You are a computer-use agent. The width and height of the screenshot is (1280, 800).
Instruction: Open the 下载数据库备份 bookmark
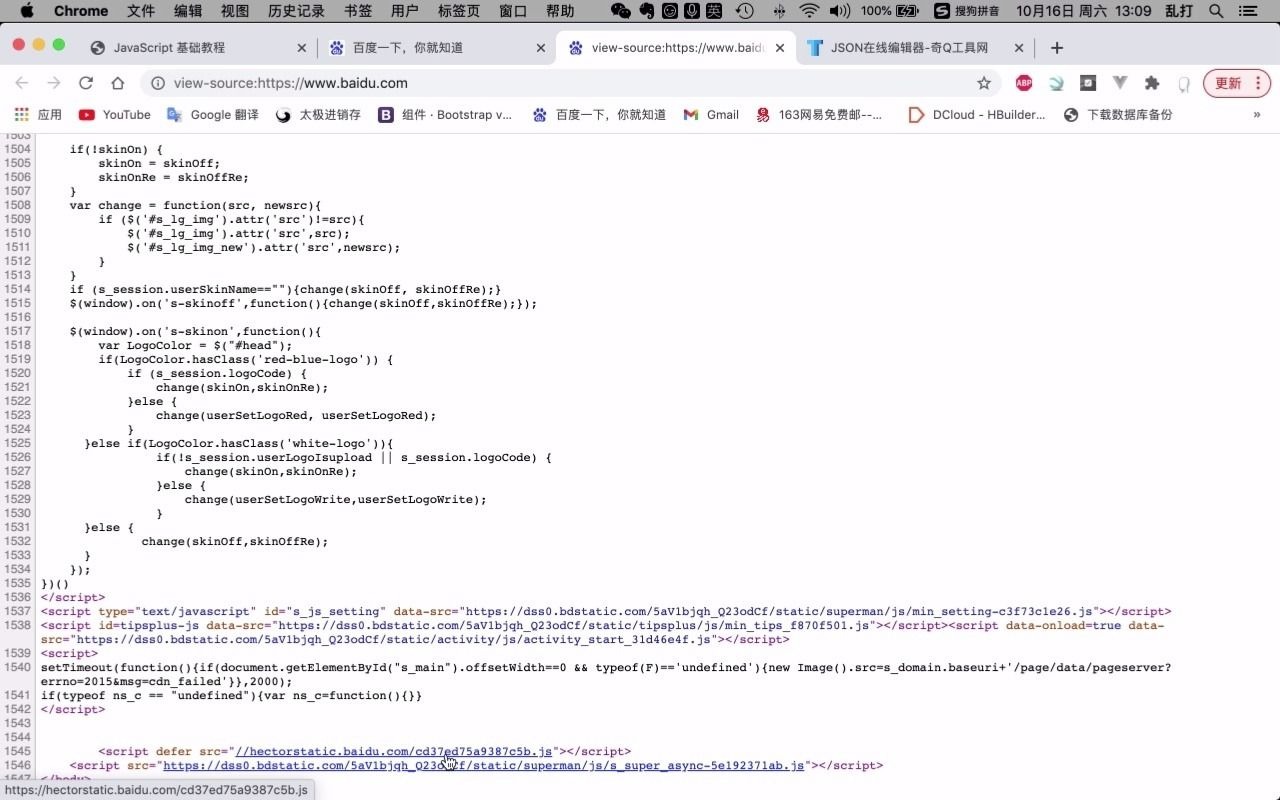1118,115
